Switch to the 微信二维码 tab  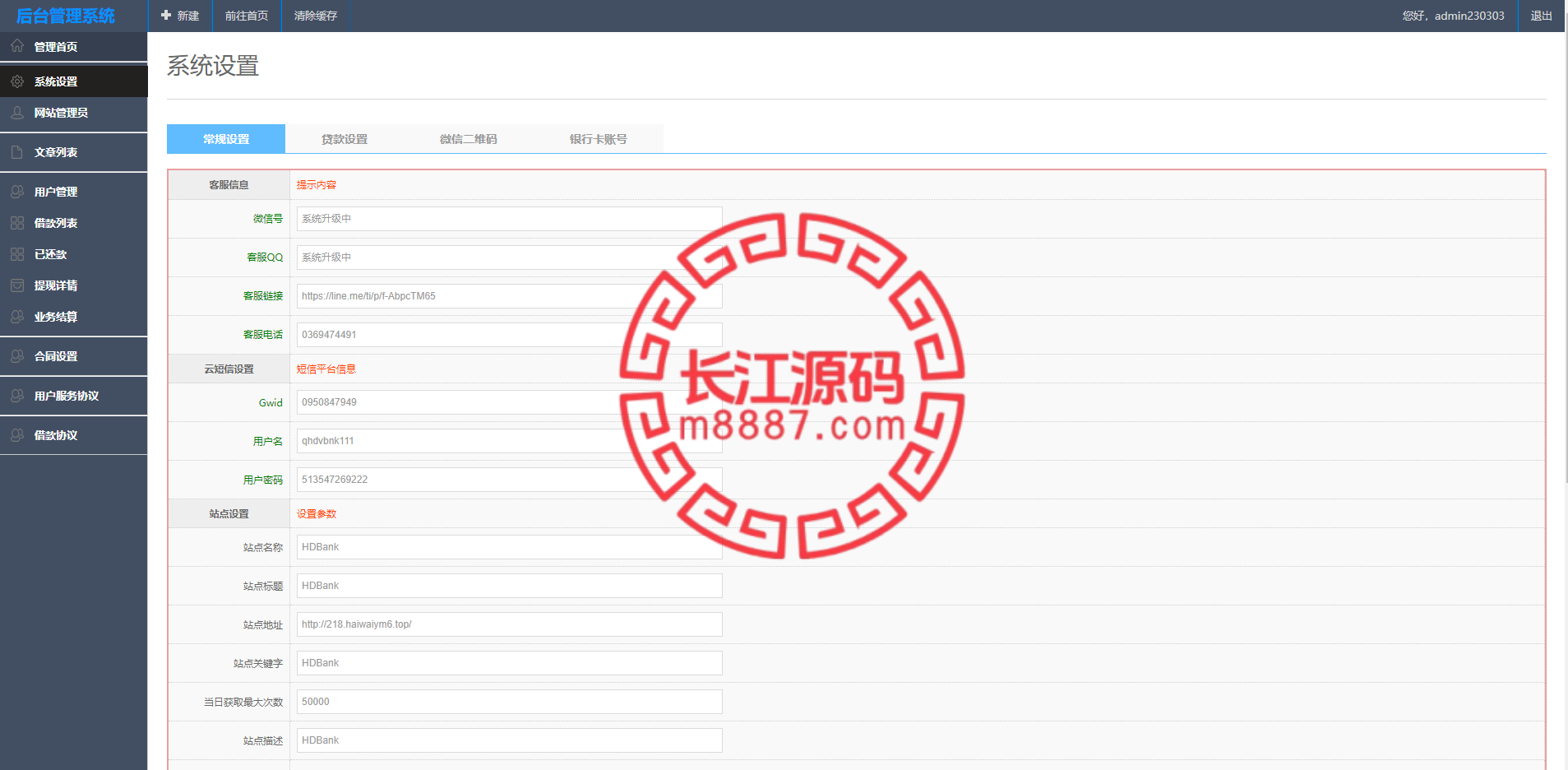click(x=469, y=139)
